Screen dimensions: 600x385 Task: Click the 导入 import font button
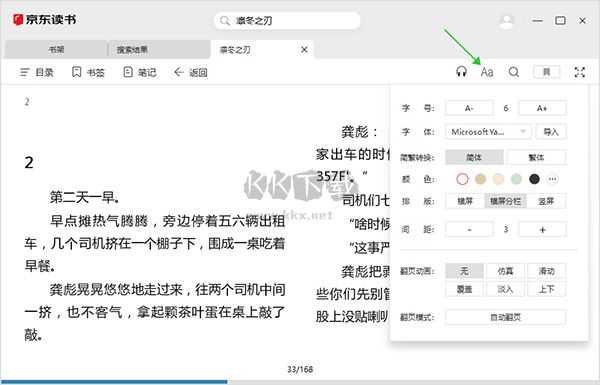coord(551,132)
